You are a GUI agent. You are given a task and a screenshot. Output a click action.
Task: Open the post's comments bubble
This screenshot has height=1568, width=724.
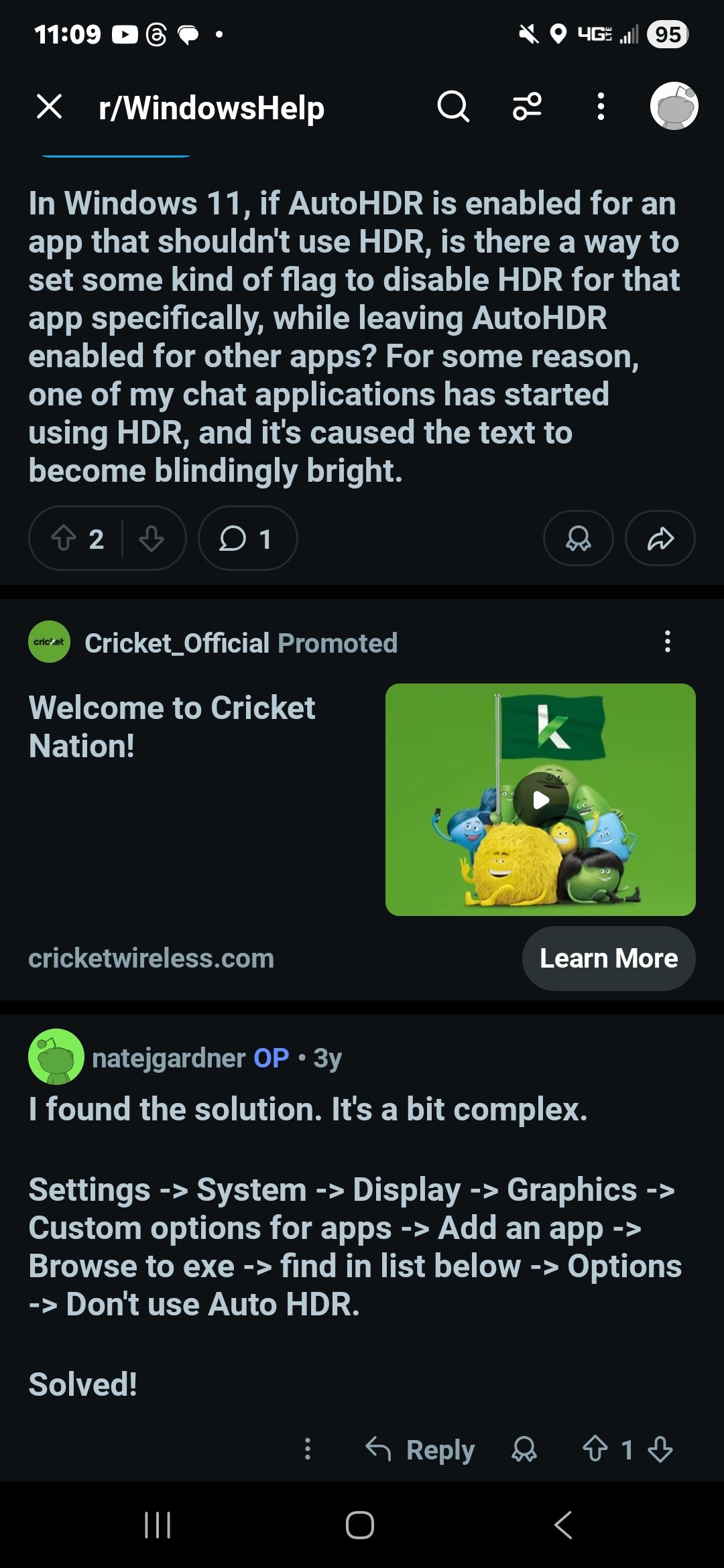pyautogui.click(x=247, y=538)
